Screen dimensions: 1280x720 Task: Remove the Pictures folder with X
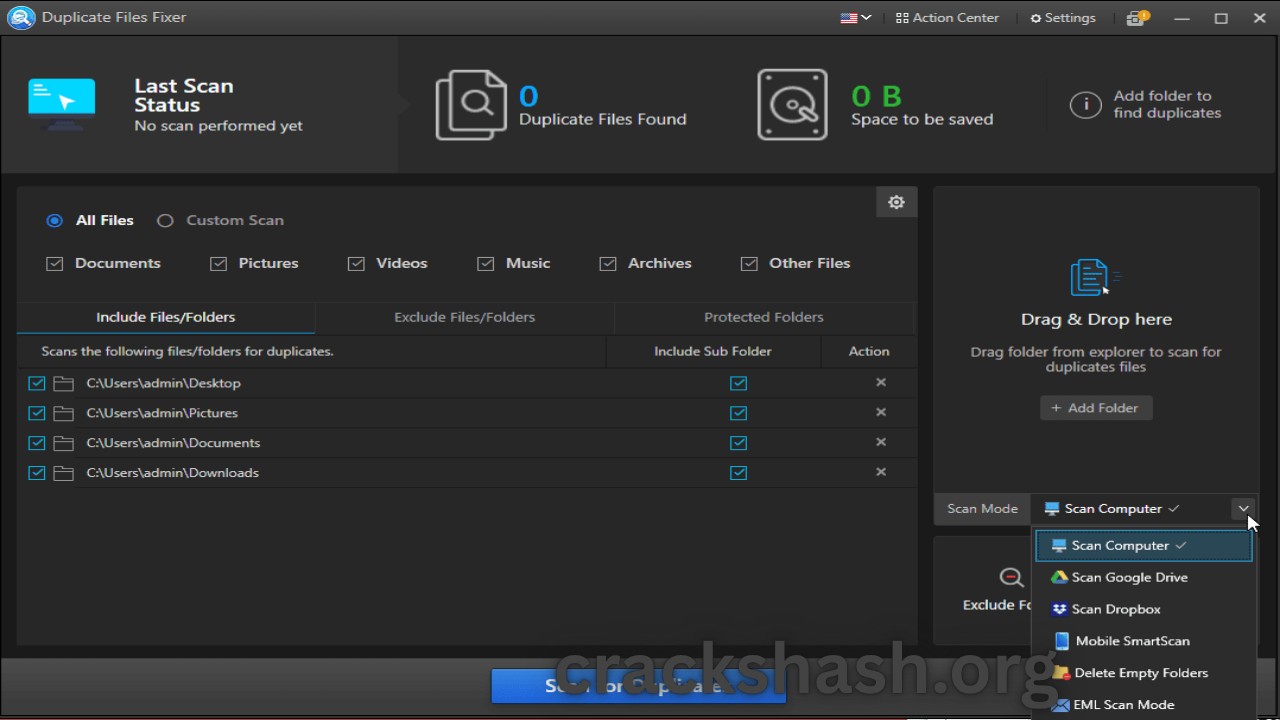(881, 412)
